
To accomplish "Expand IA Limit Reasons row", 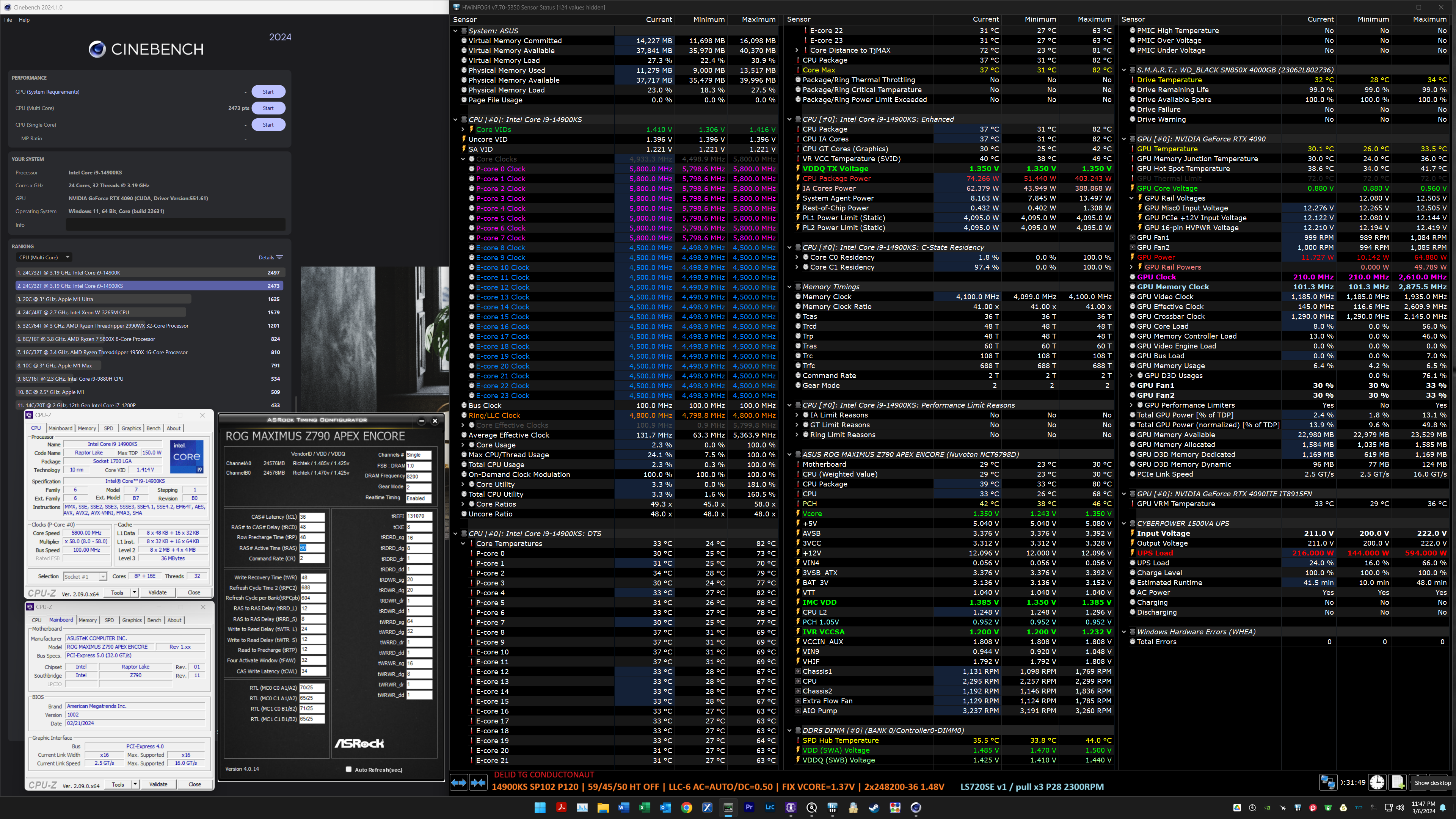I will (x=797, y=415).
